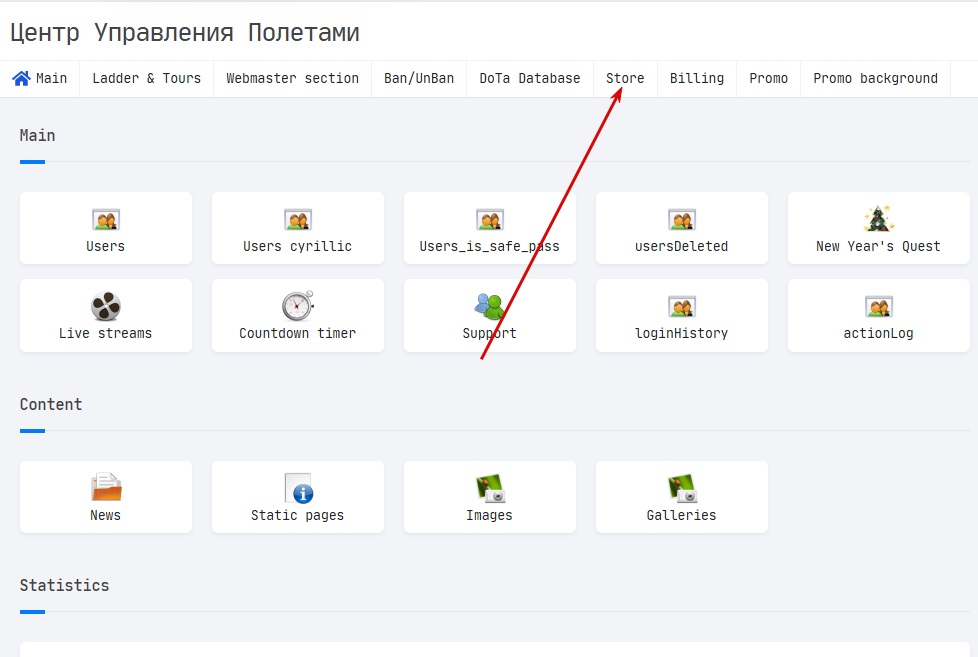
Task: Open the Galleries link
Action: point(682,515)
